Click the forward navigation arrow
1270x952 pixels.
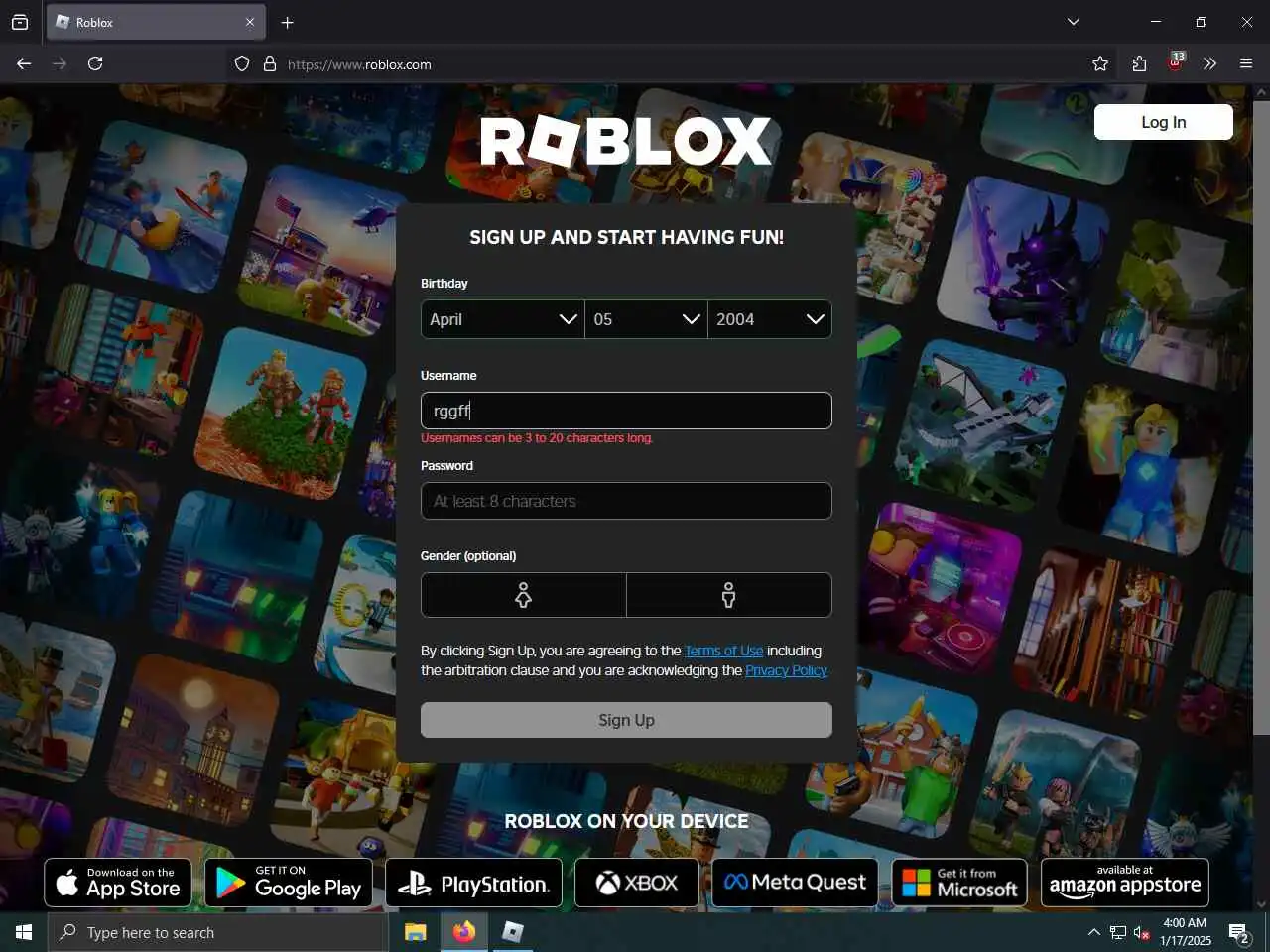pyautogui.click(x=60, y=63)
